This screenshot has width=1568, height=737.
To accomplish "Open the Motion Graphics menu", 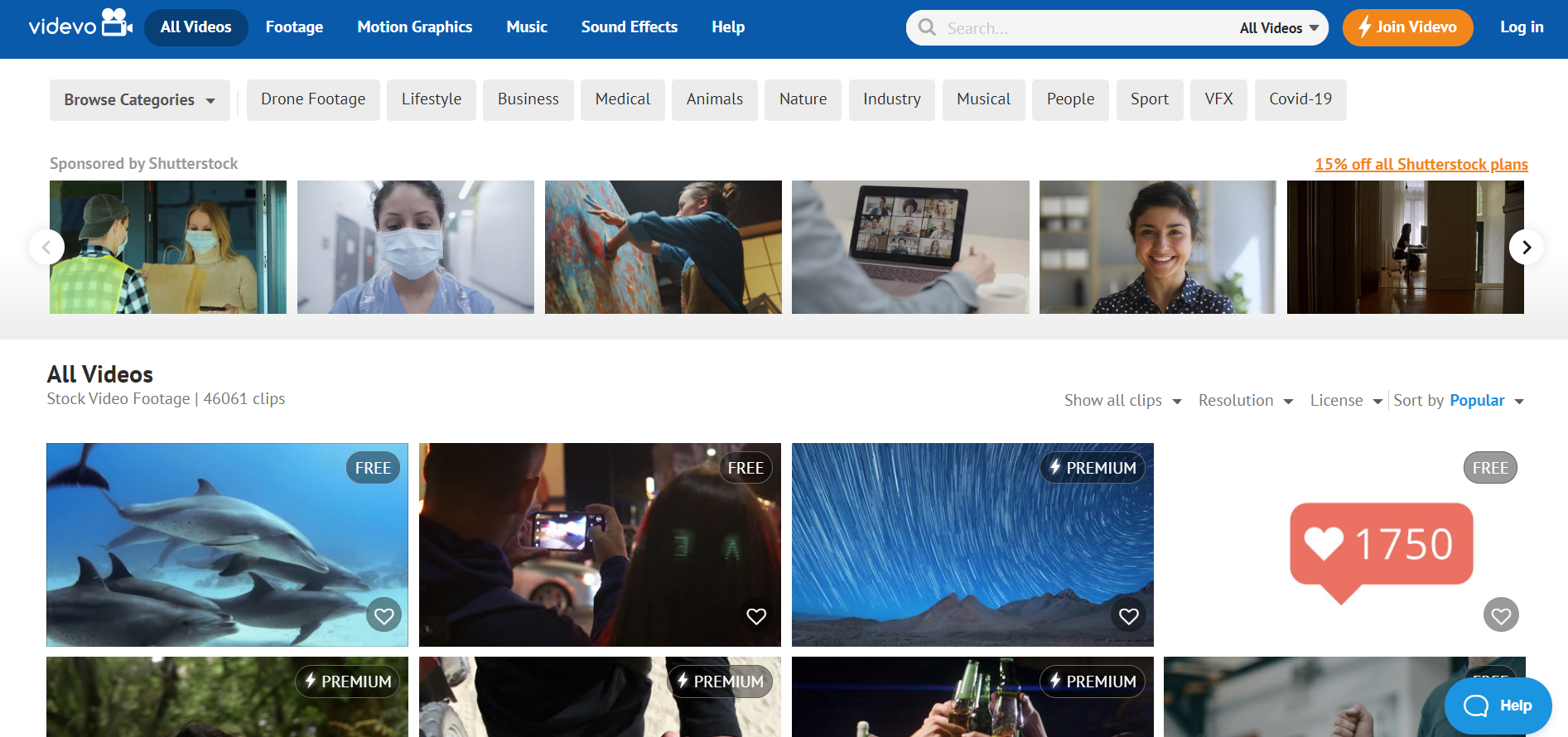I will pyautogui.click(x=415, y=27).
